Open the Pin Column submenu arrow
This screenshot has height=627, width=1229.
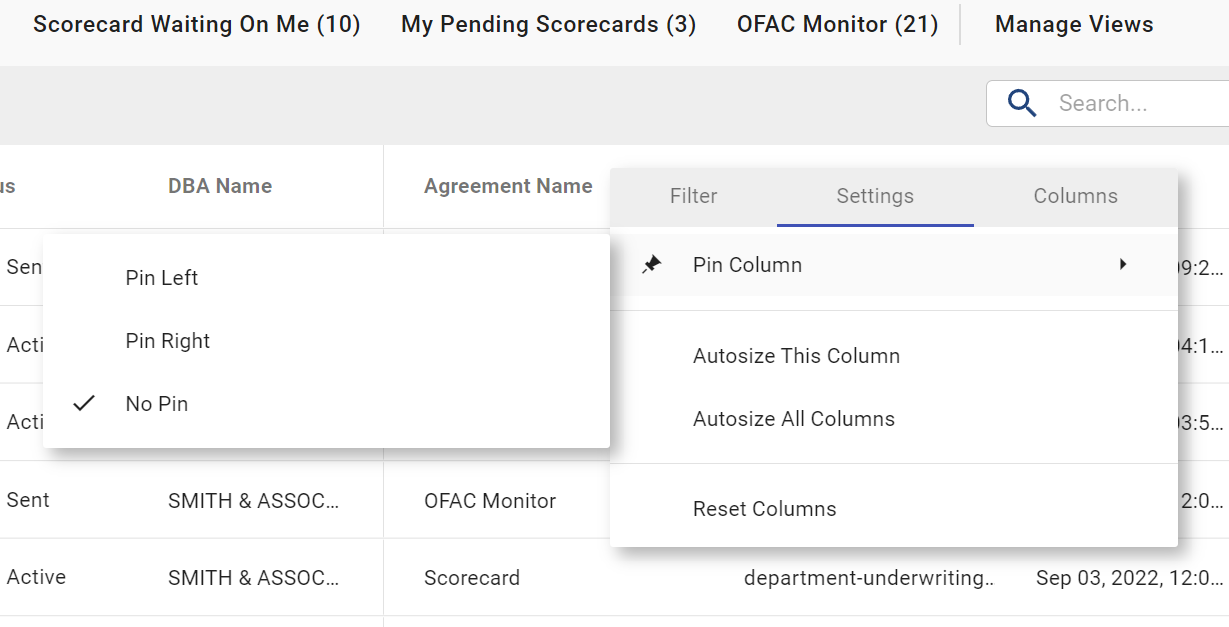point(1122,264)
